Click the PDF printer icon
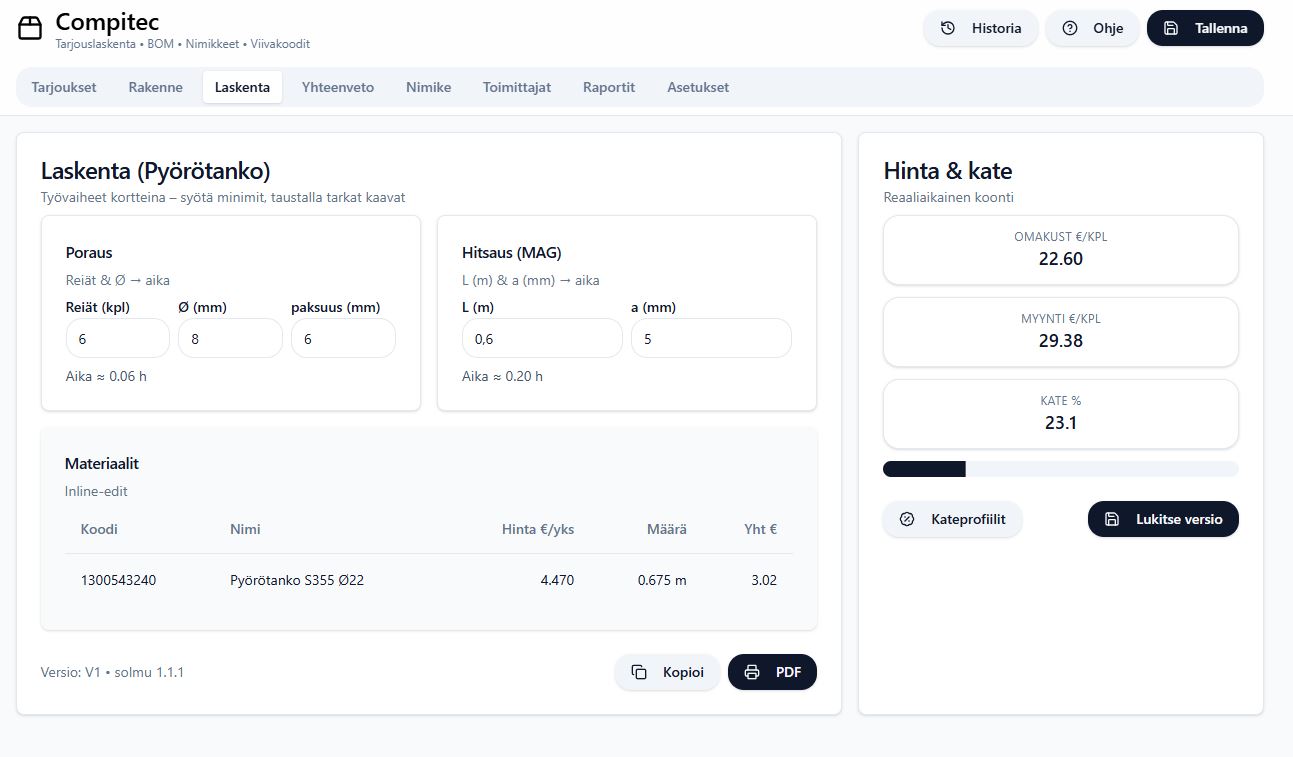The height and width of the screenshot is (757, 1293). (752, 672)
